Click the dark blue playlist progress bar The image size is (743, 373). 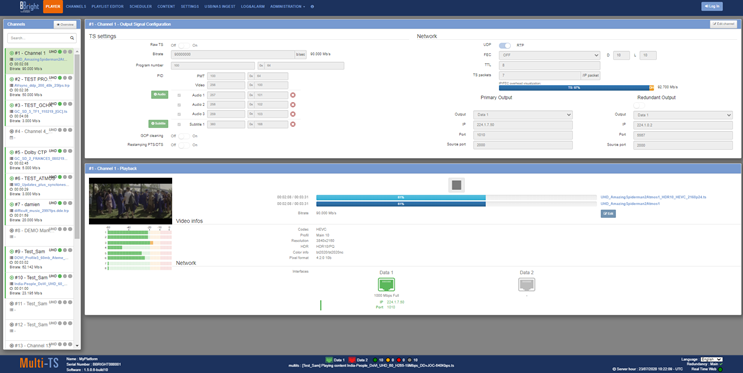(x=456, y=204)
